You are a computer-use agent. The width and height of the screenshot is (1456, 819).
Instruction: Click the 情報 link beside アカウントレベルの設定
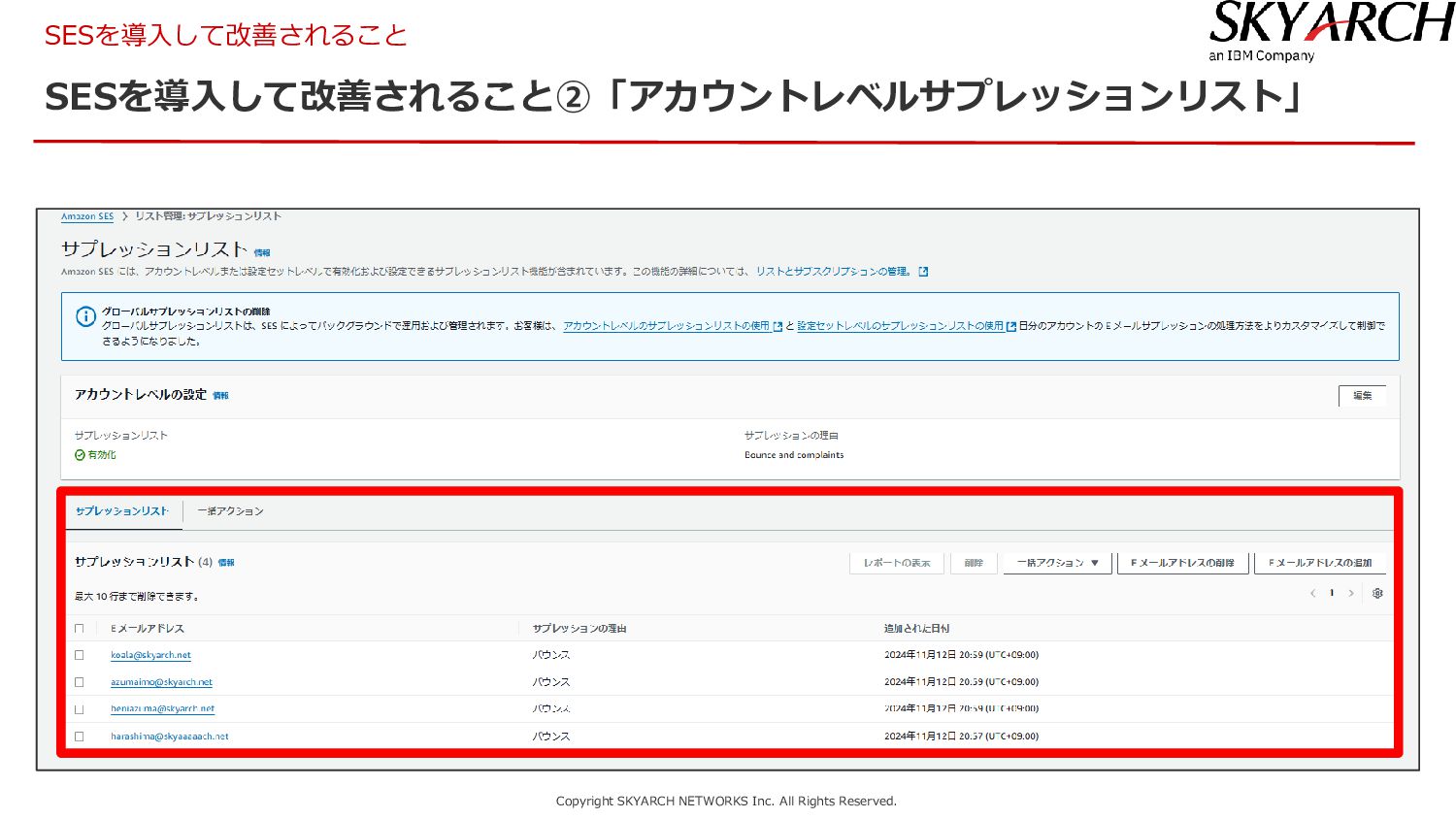click(220, 396)
